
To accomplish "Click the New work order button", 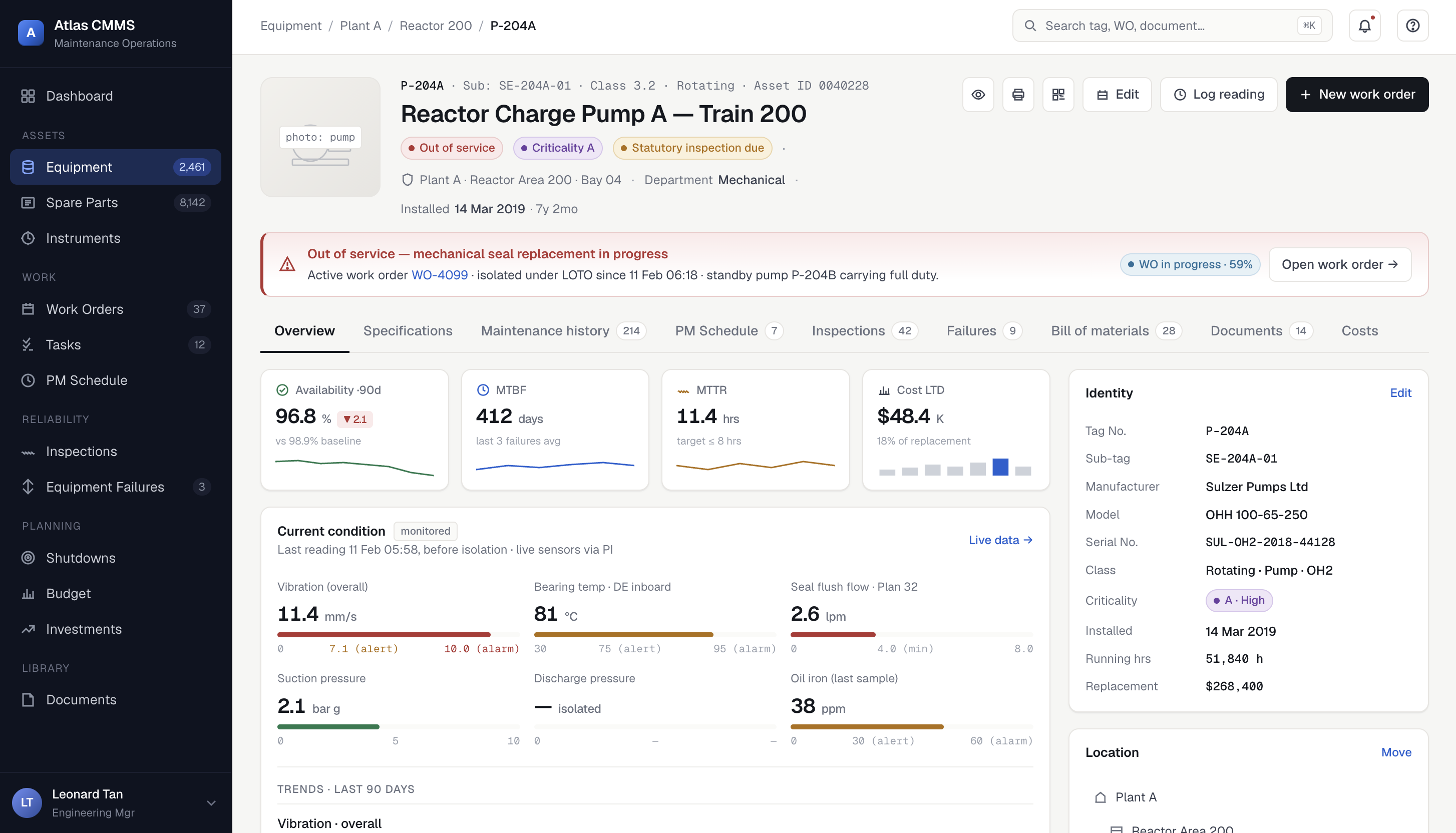I will pos(1356,95).
